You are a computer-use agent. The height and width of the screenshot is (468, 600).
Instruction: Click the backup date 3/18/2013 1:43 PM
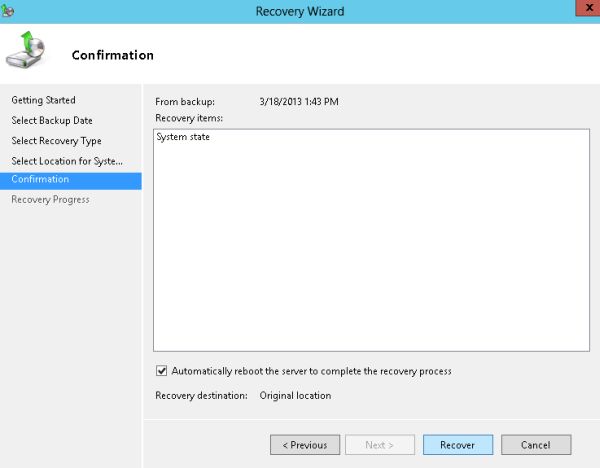tap(299, 102)
